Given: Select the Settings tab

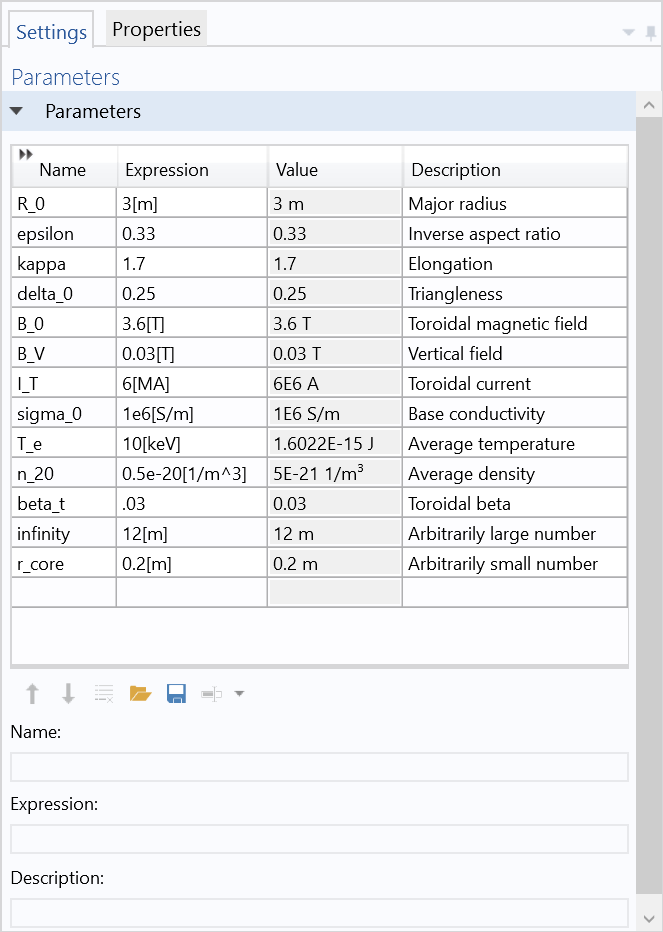Looking at the screenshot, I should (x=52, y=32).
